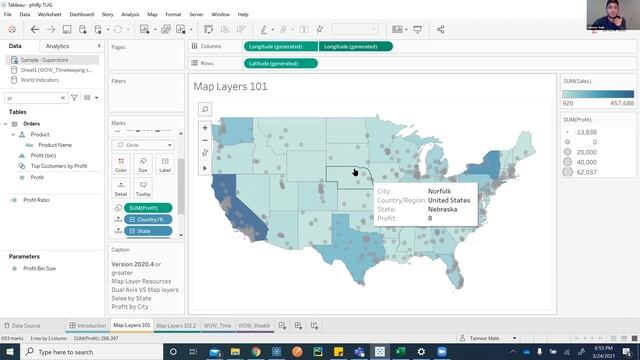Switch to the Map Layers 101.2 sheet tab

176,325
